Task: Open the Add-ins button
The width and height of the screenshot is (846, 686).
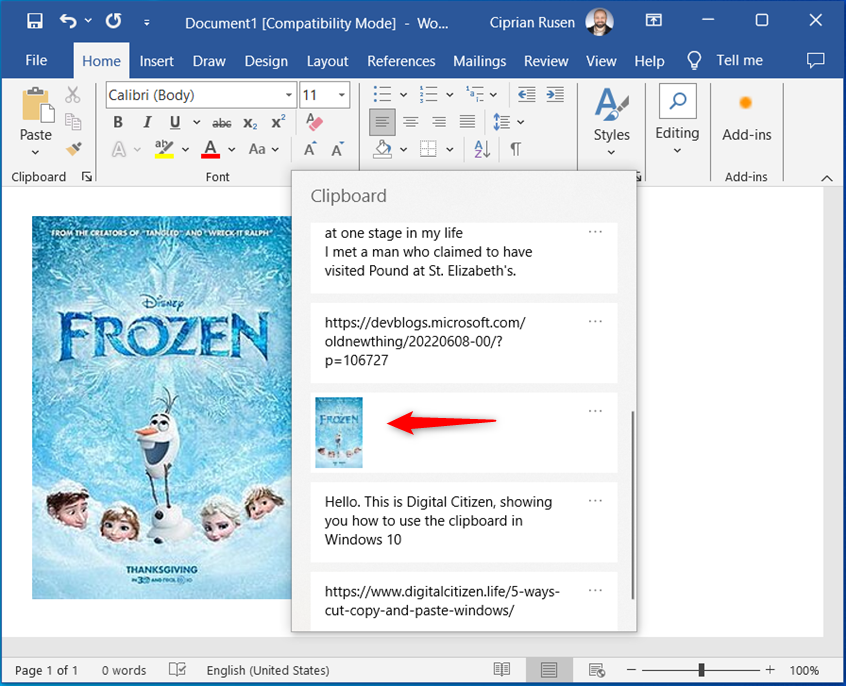Action: pos(747,120)
